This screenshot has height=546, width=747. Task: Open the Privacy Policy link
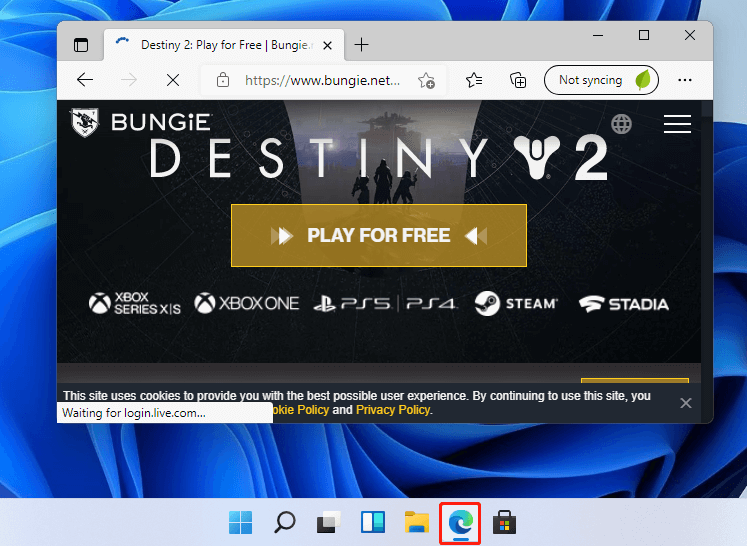pyautogui.click(x=393, y=410)
